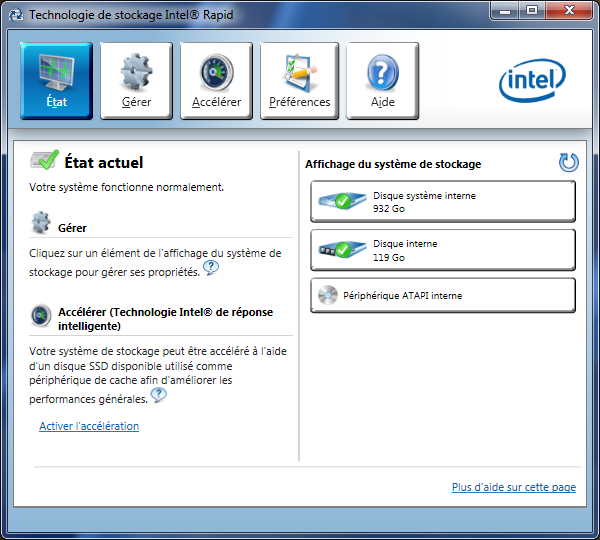The image size is (600, 540).
Task: Select the internal ATAPI device
Action: 443,296
